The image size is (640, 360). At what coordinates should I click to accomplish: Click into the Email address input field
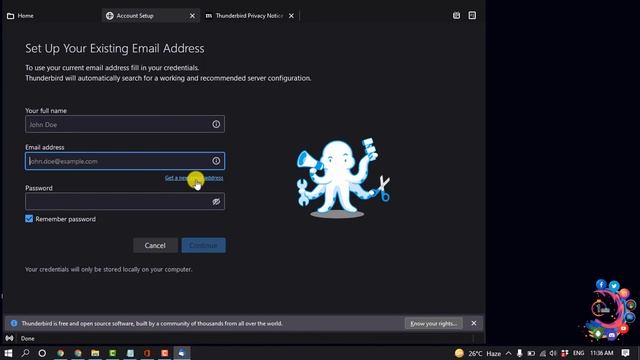(x=125, y=161)
